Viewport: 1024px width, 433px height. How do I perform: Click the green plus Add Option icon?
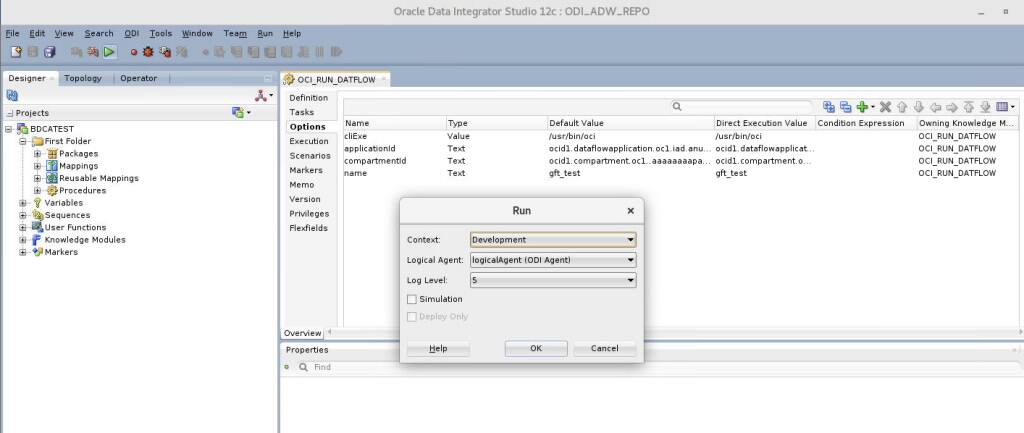pos(863,106)
